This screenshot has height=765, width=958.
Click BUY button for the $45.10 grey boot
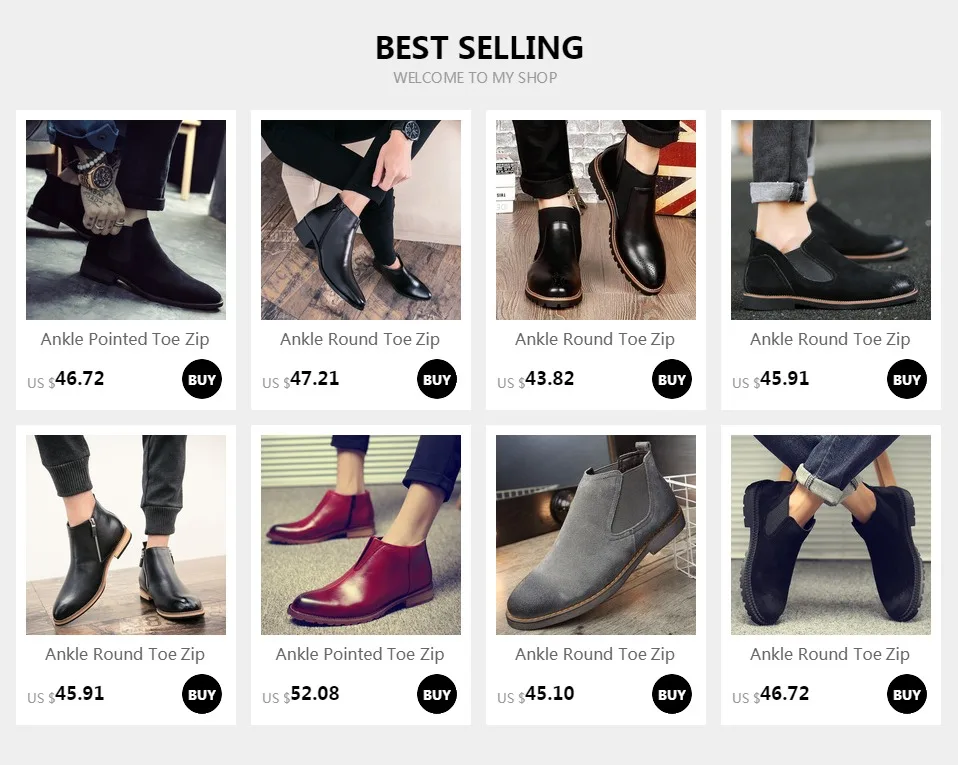click(x=671, y=694)
